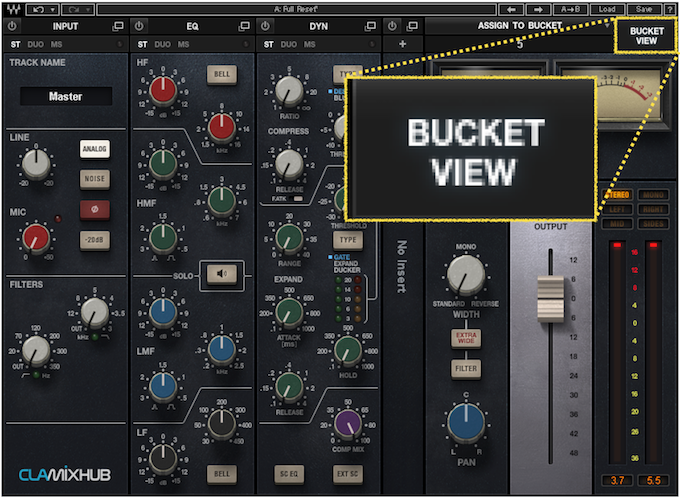
Task: Toggle the DYN section power button
Action: coord(265,26)
